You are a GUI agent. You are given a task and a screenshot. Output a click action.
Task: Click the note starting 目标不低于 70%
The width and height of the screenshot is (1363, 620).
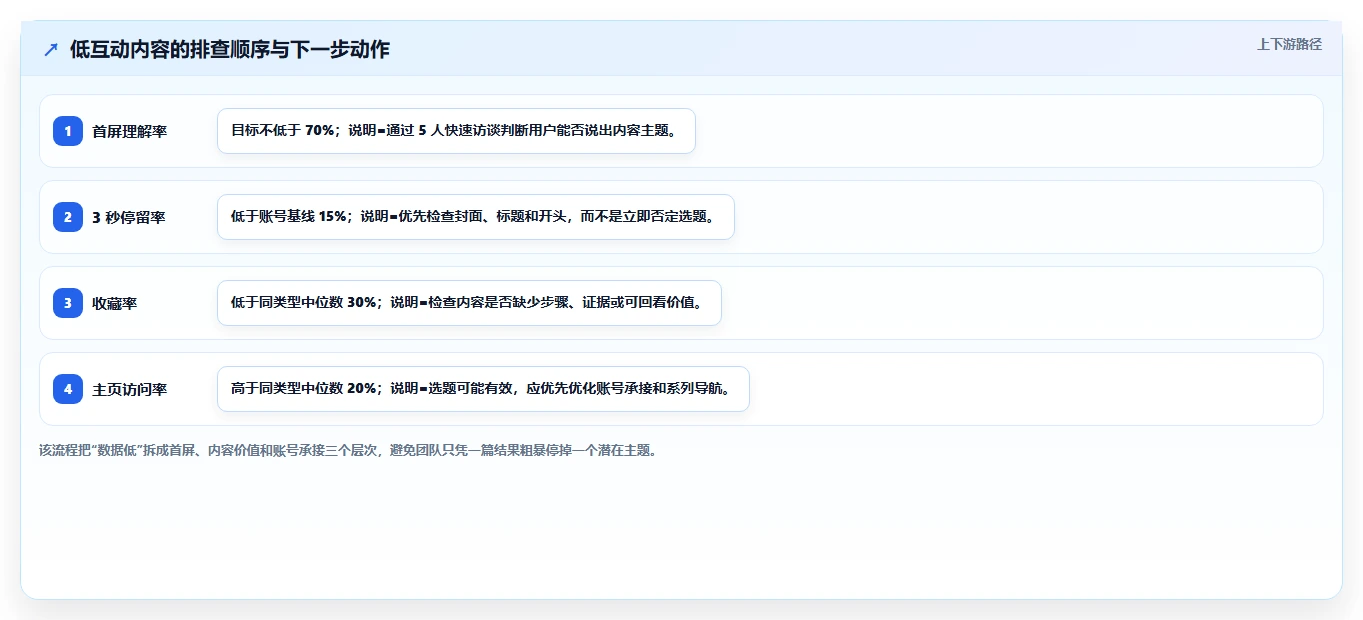pos(456,131)
